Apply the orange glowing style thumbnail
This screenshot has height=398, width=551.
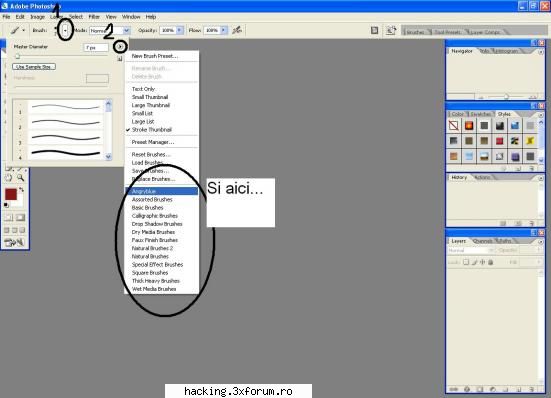(469, 125)
